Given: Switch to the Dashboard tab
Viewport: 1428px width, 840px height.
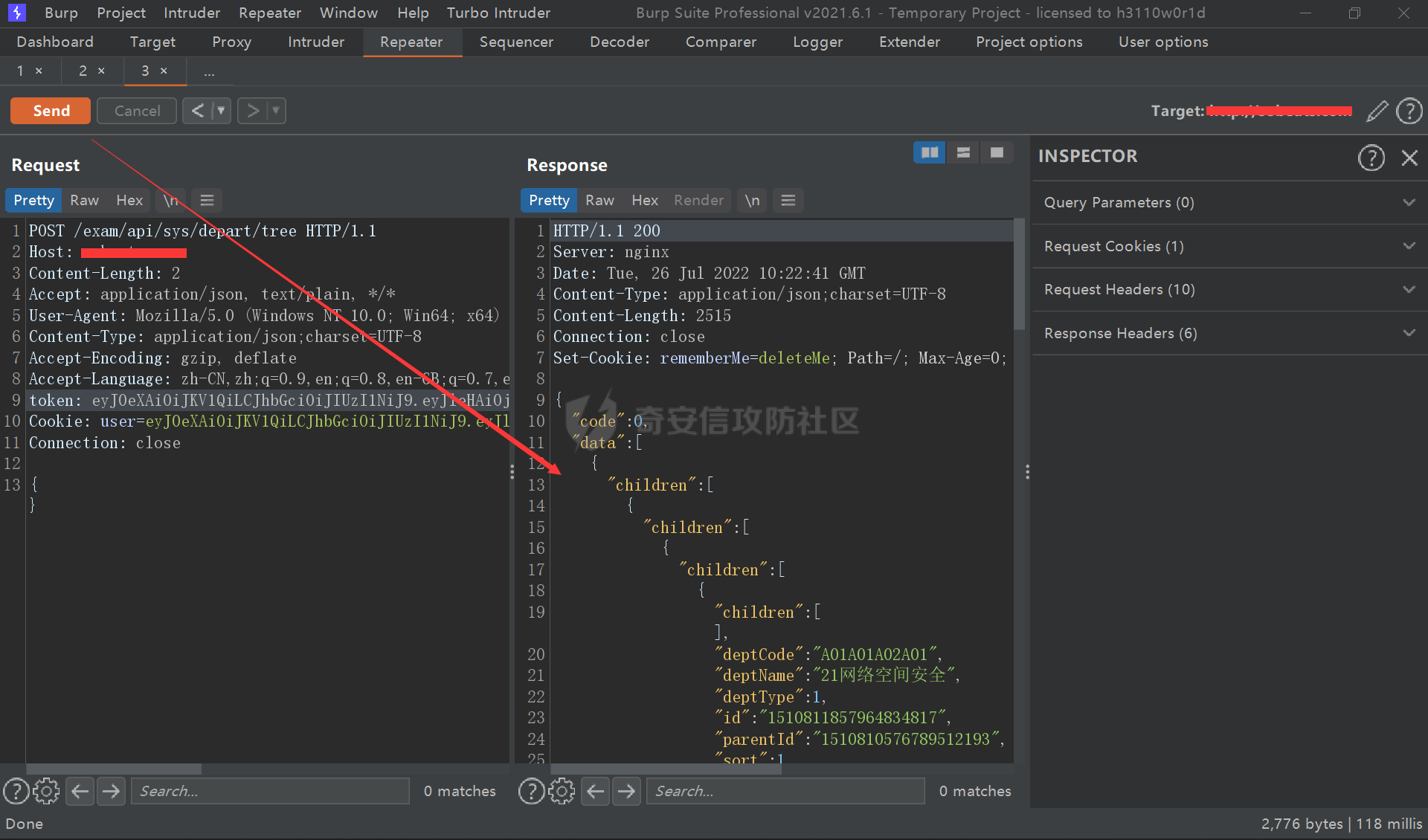Looking at the screenshot, I should tap(55, 42).
